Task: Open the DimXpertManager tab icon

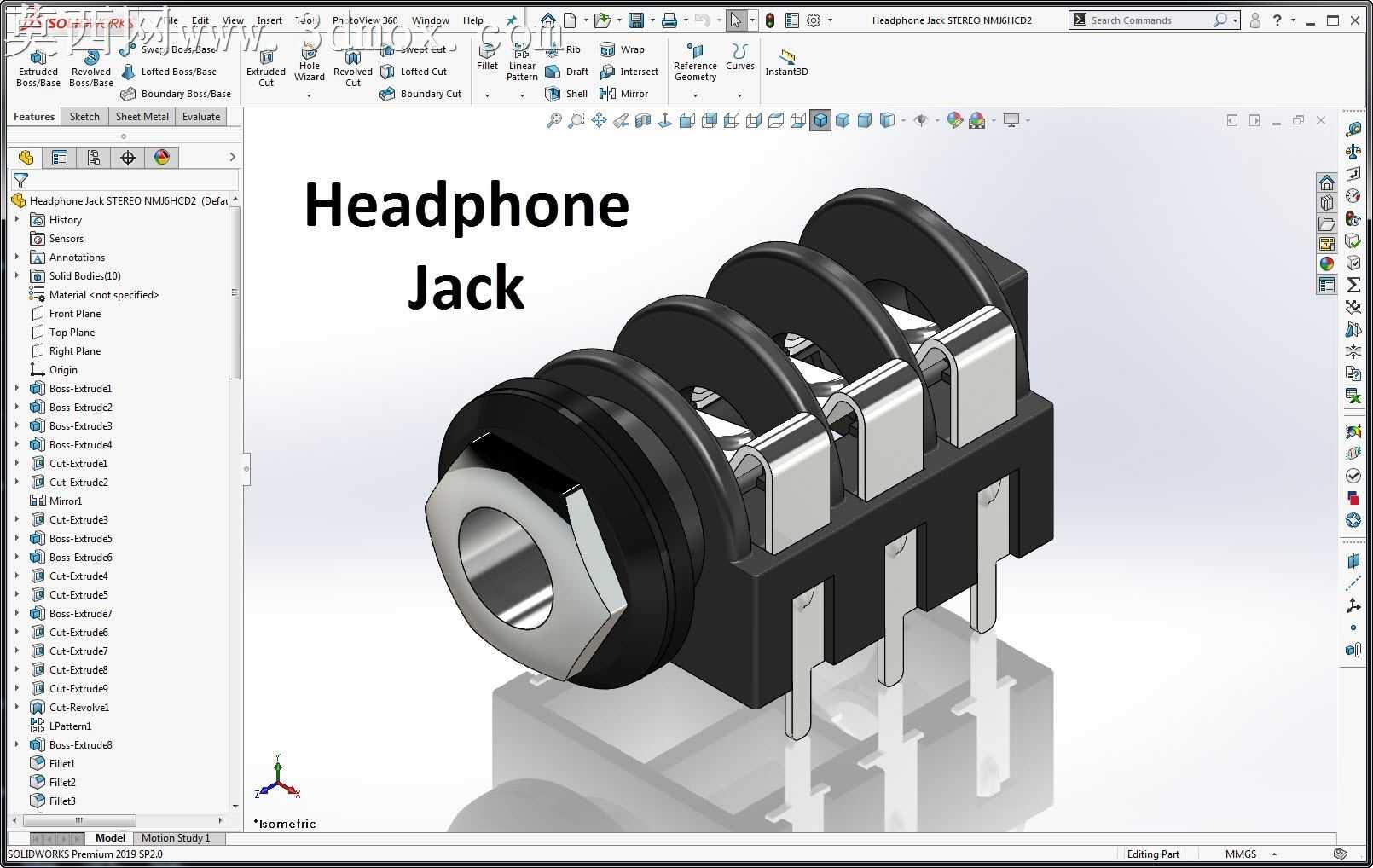Action: [x=128, y=157]
